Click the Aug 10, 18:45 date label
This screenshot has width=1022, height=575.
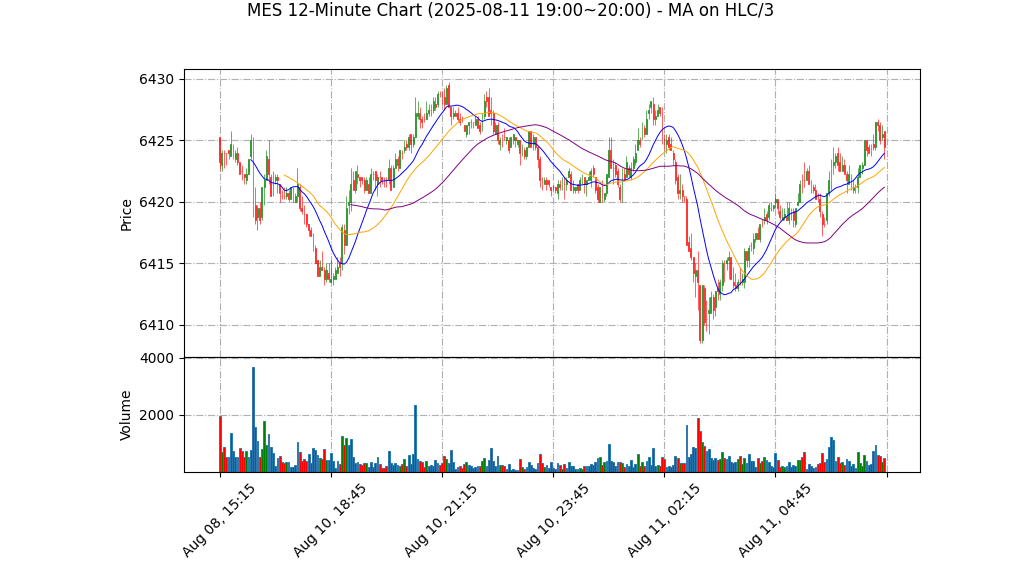point(329,520)
